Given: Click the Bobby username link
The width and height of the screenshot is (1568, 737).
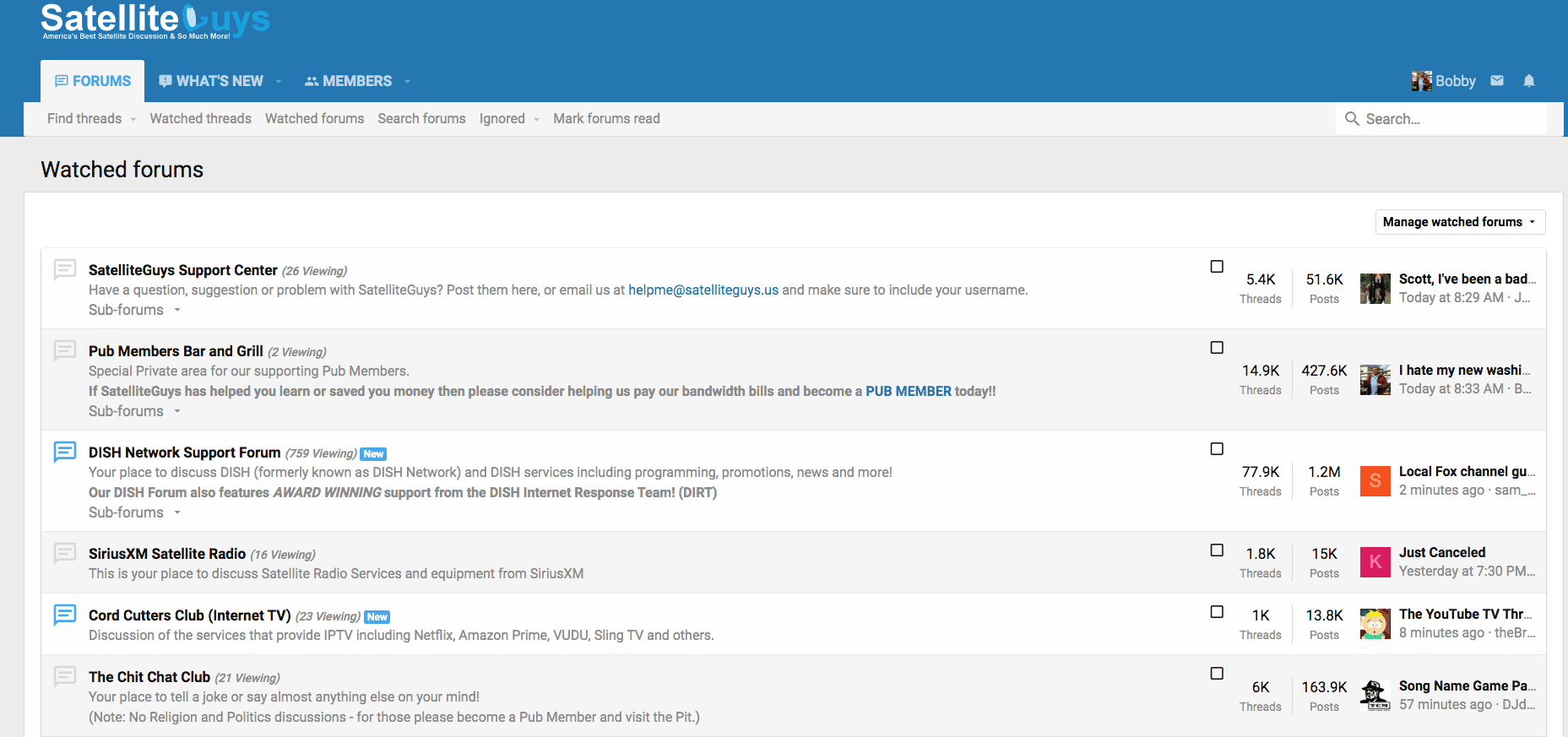Looking at the screenshot, I should coord(1456,81).
